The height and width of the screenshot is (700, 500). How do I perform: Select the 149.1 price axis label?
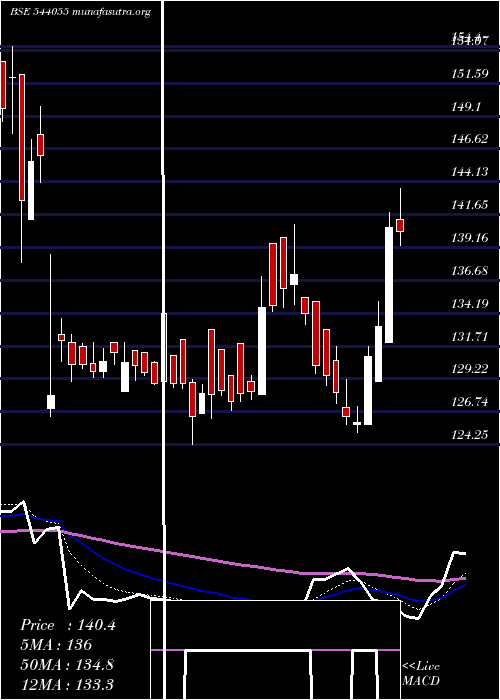point(466,107)
